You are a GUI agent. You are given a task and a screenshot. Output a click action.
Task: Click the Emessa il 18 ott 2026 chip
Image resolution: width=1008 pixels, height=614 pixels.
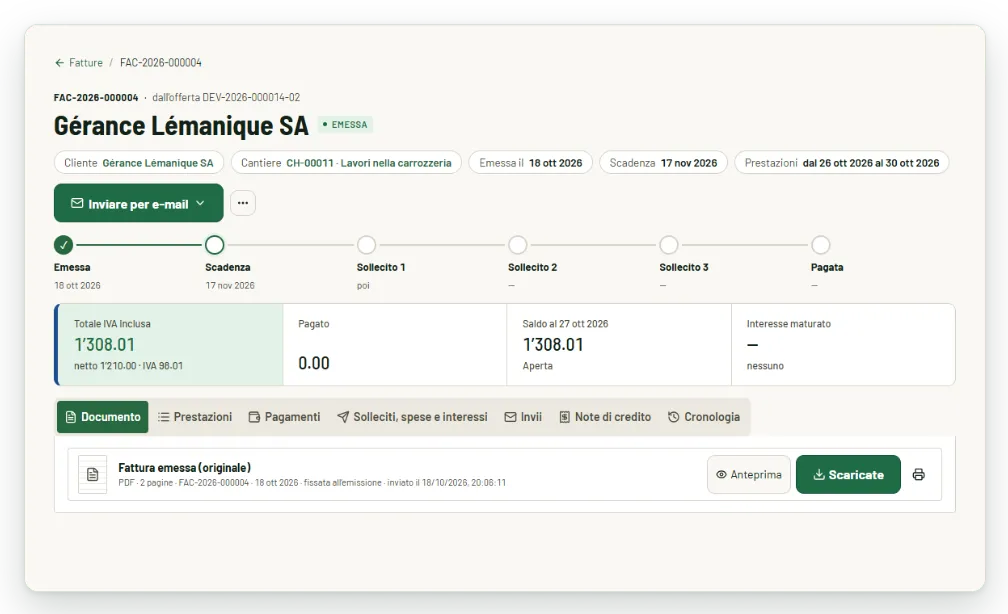click(x=530, y=163)
